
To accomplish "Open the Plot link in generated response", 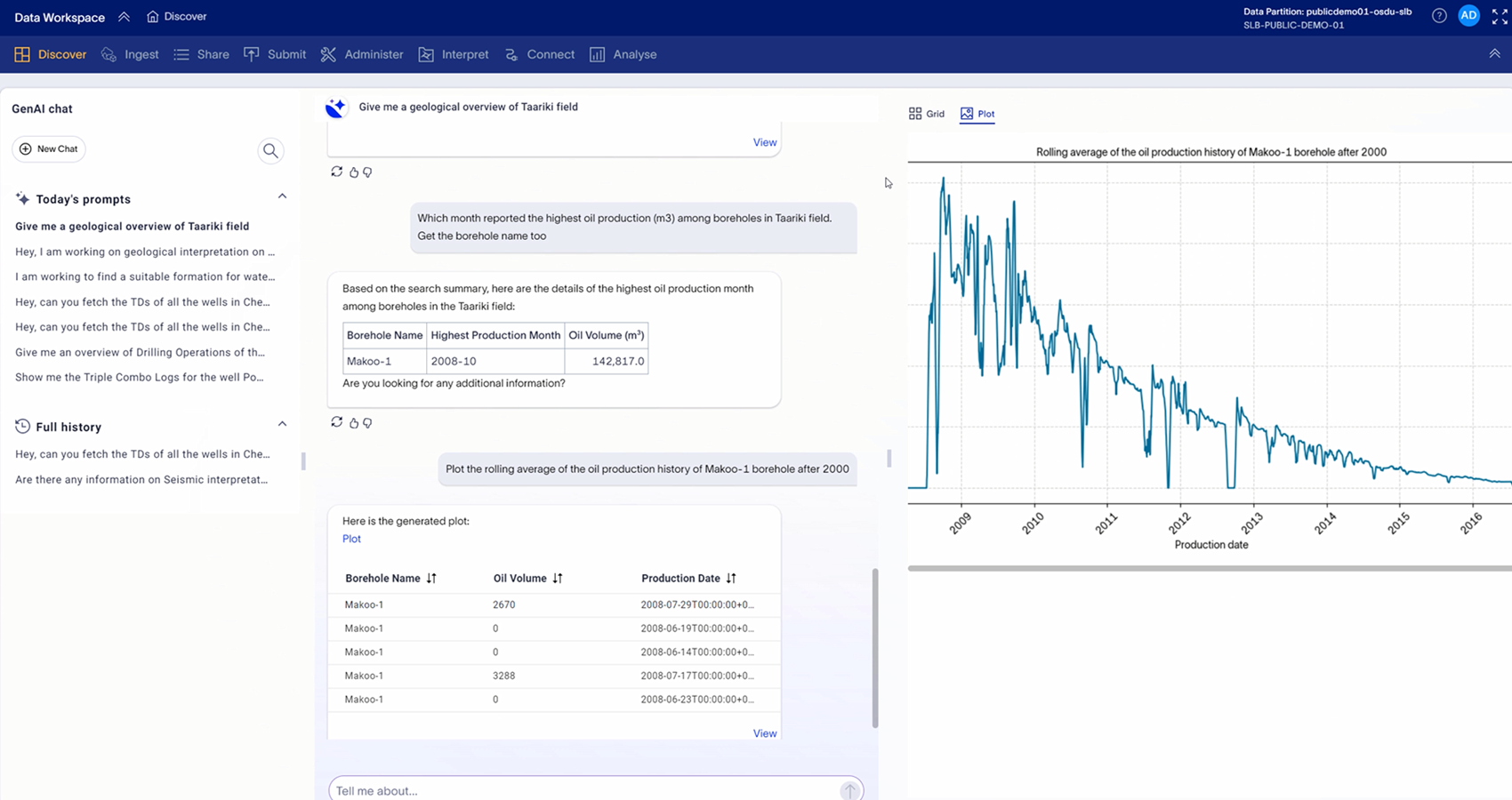I will tap(351, 539).
